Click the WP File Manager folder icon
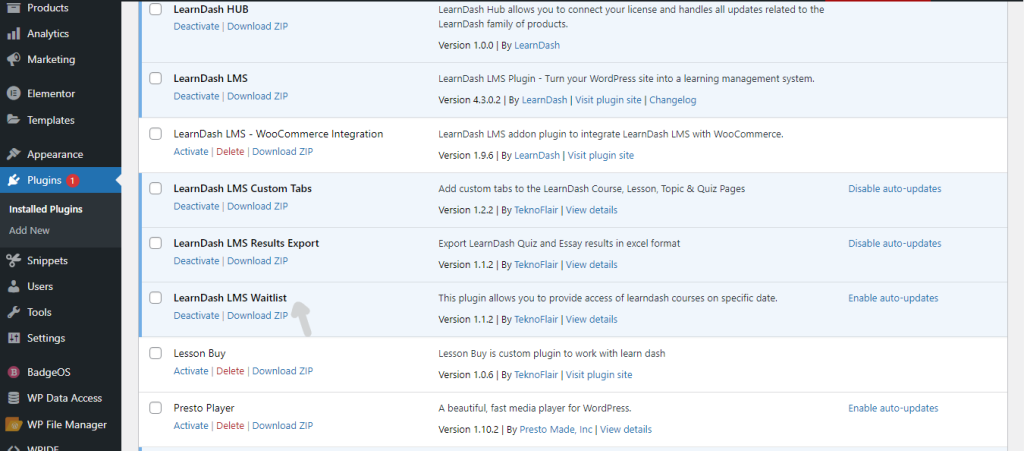This screenshot has width=1024, height=451. [x=13, y=424]
